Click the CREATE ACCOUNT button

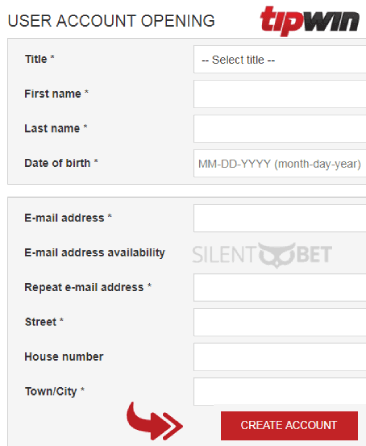[x=289, y=425]
